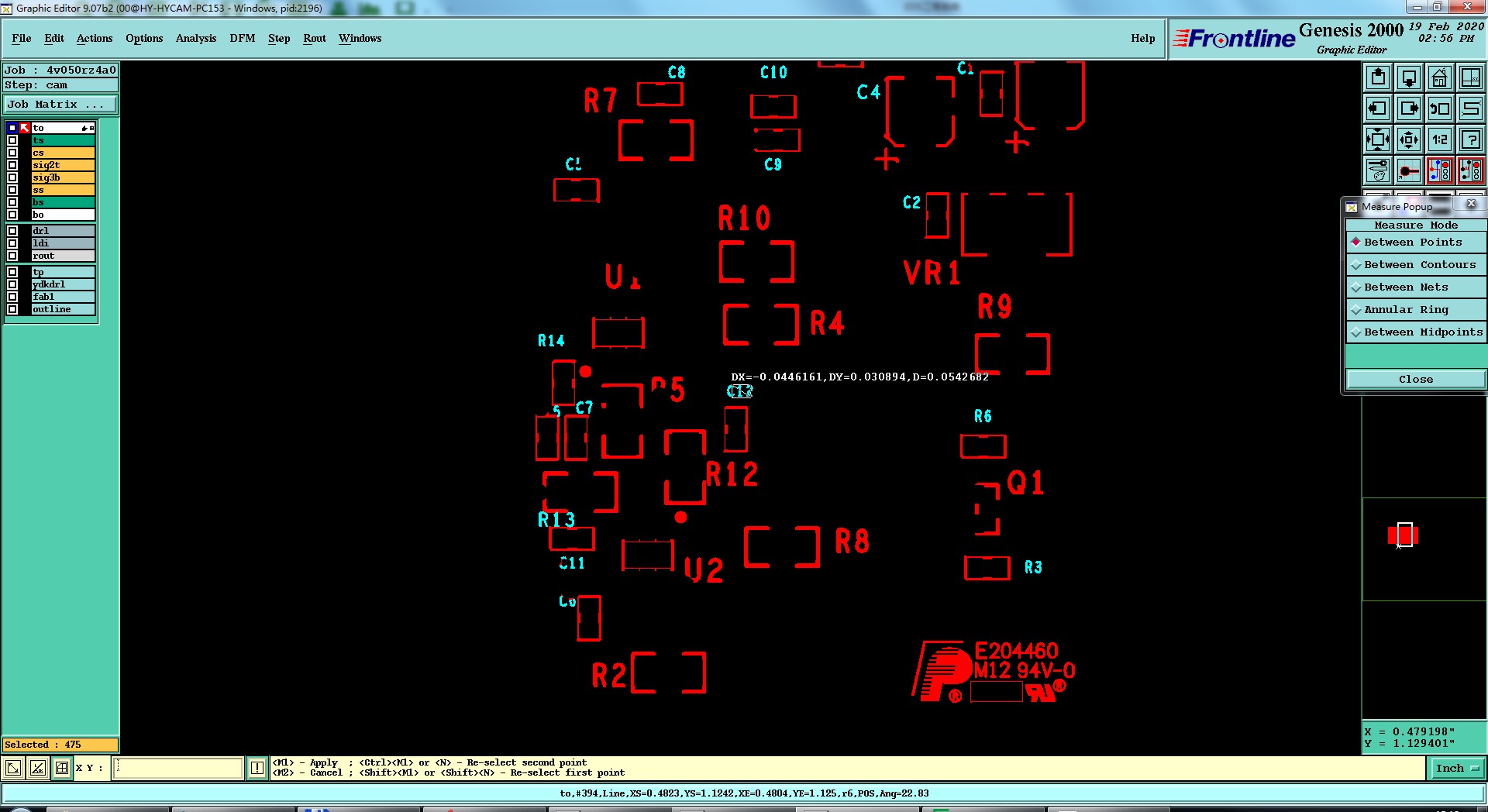The image size is (1488, 812).
Task: Click the XY coordinate input field
Action: click(x=178, y=768)
